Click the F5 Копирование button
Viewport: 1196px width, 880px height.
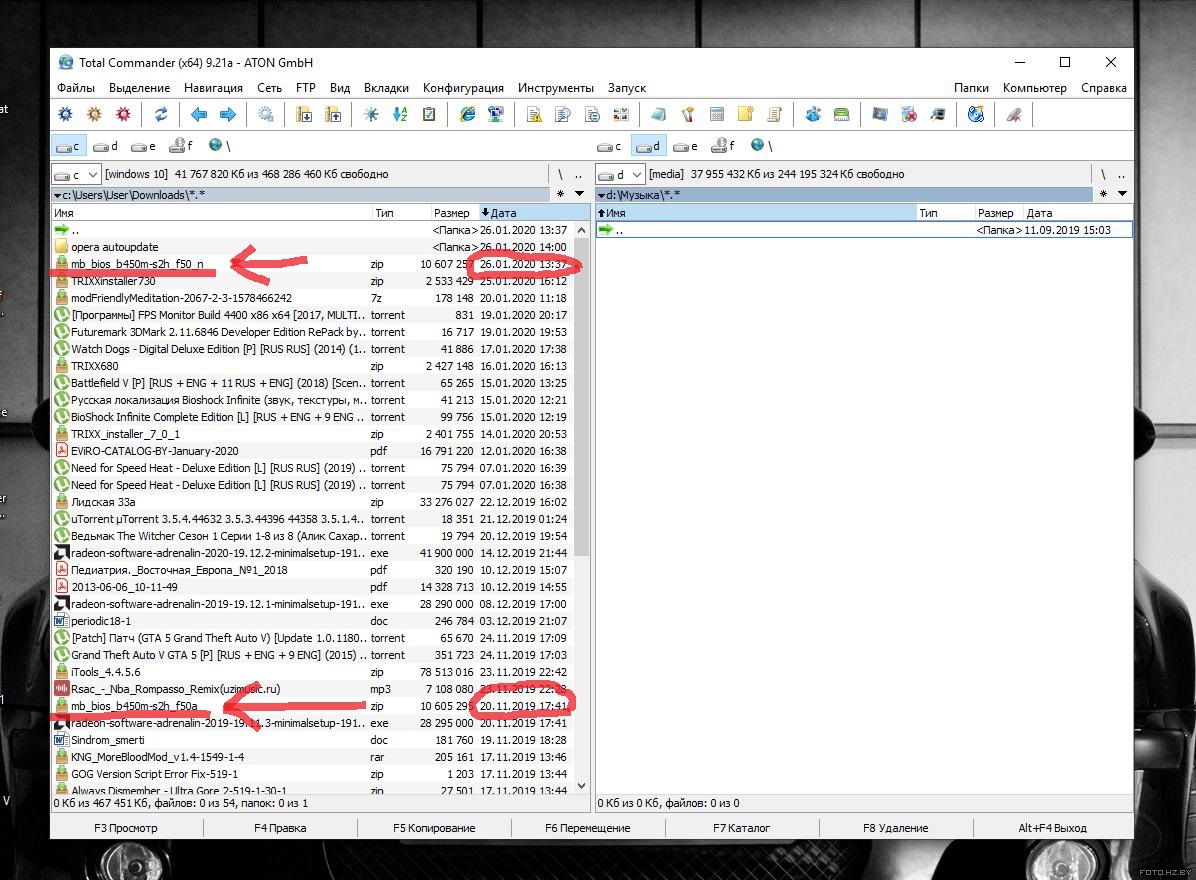tap(434, 828)
